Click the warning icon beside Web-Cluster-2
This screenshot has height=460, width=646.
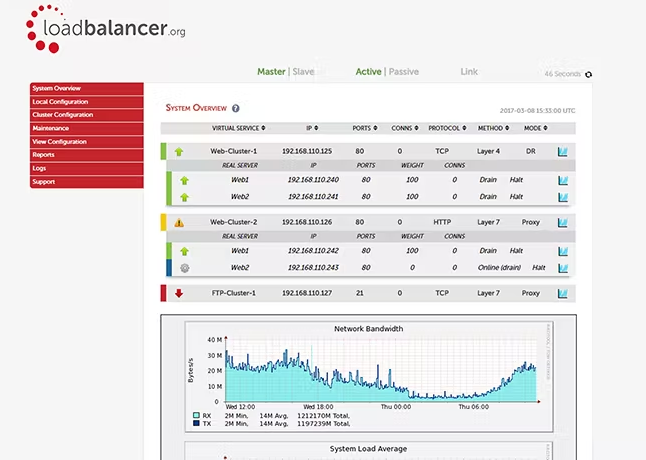click(x=180, y=222)
